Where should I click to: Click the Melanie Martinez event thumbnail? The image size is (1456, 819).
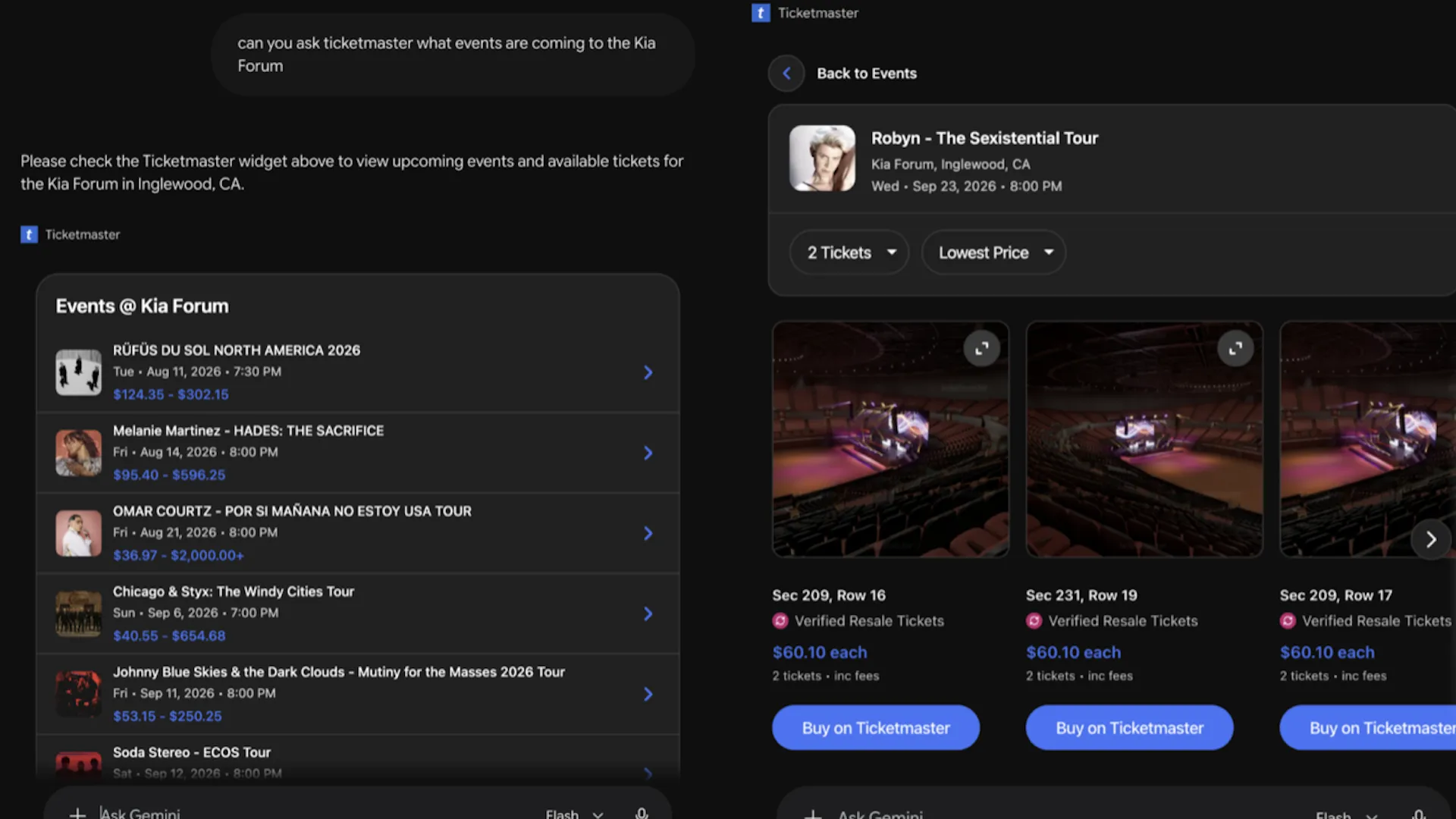pos(78,453)
